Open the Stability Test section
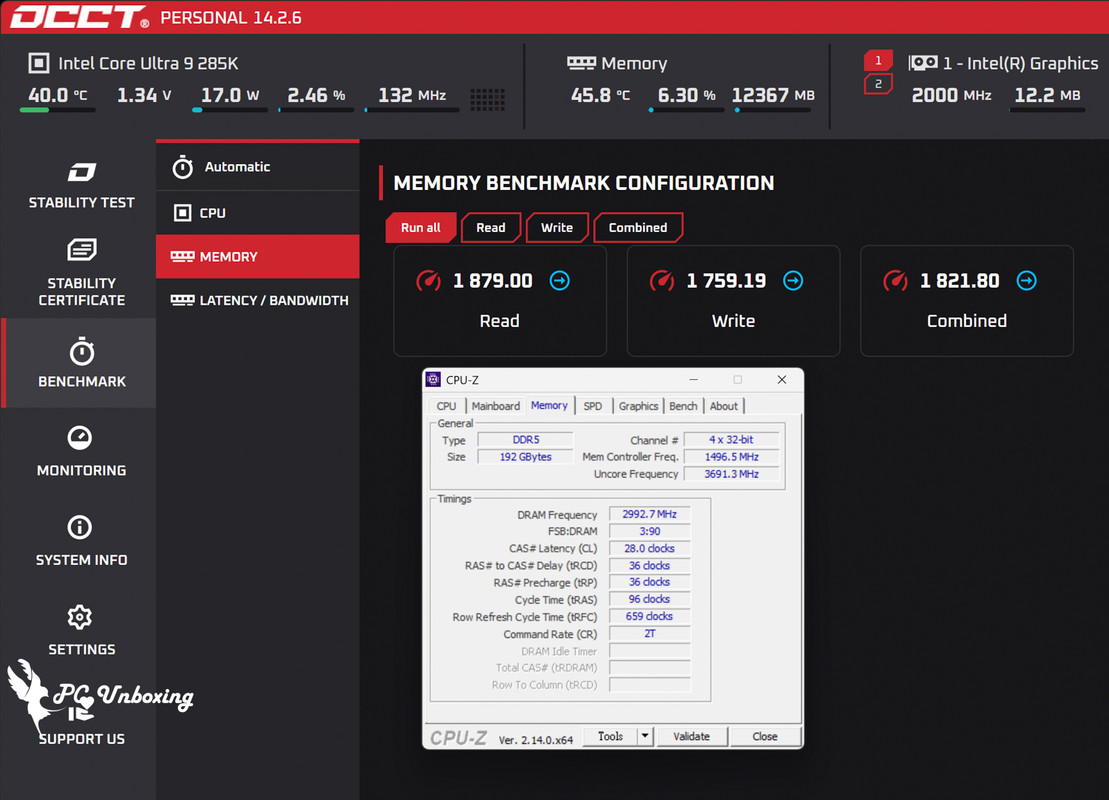1109x800 pixels. coord(81,185)
